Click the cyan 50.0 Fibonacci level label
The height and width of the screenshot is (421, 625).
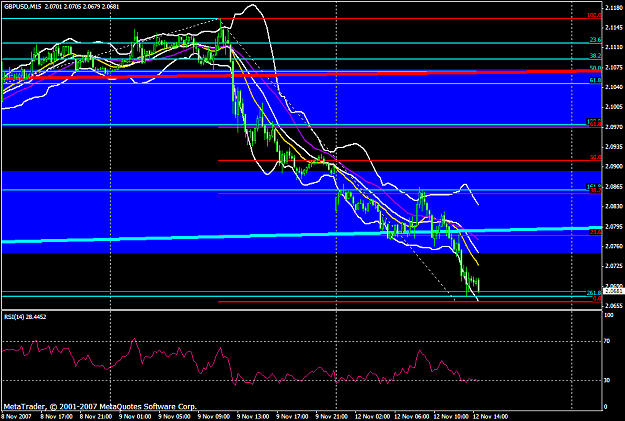point(595,68)
